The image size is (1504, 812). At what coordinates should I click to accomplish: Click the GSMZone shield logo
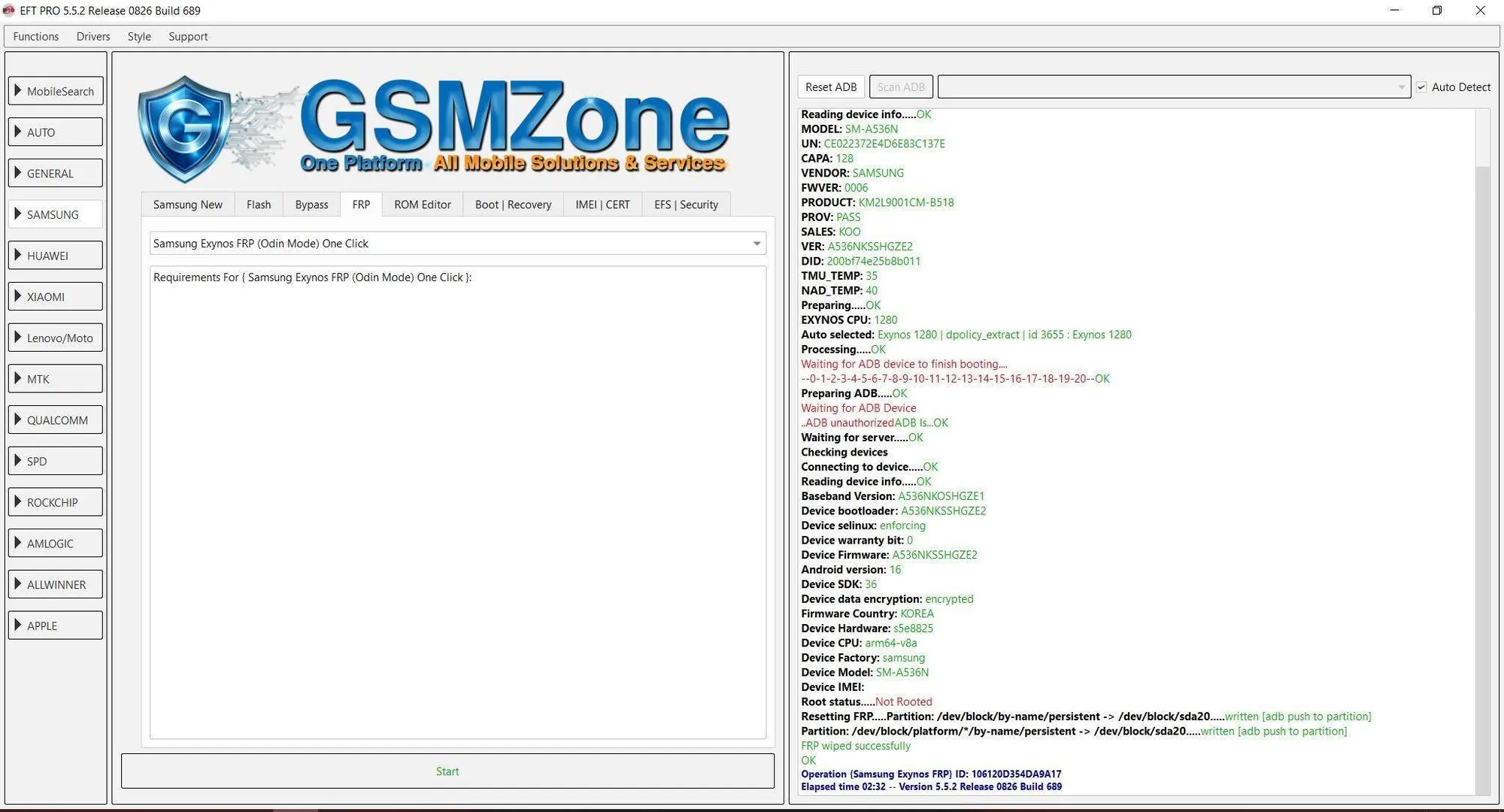(x=185, y=129)
